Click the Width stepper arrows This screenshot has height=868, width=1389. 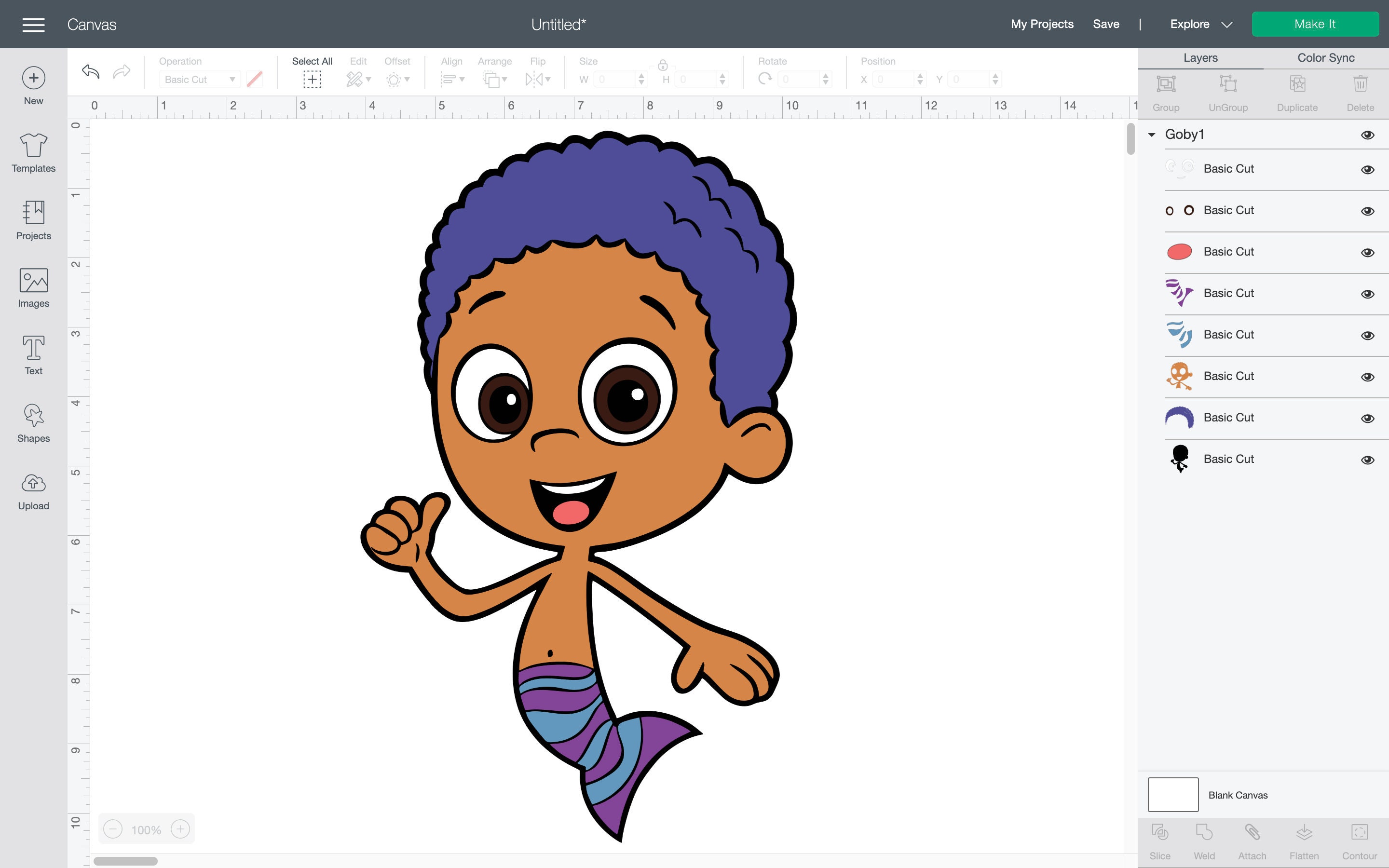click(x=641, y=79)
